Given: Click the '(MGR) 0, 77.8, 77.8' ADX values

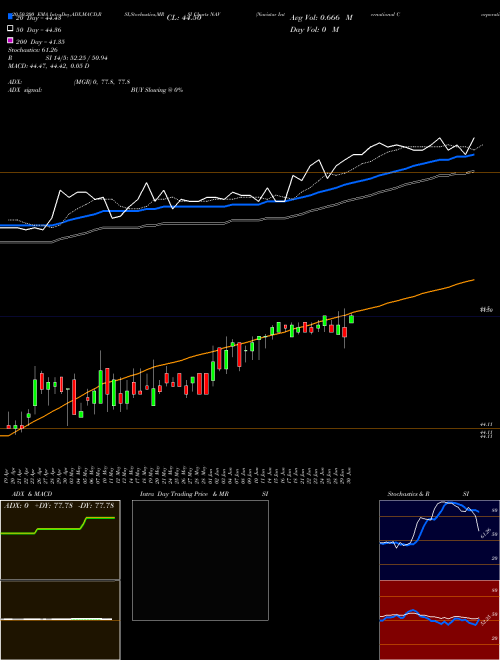Looking at the screenshot, I should coord(102,82).
